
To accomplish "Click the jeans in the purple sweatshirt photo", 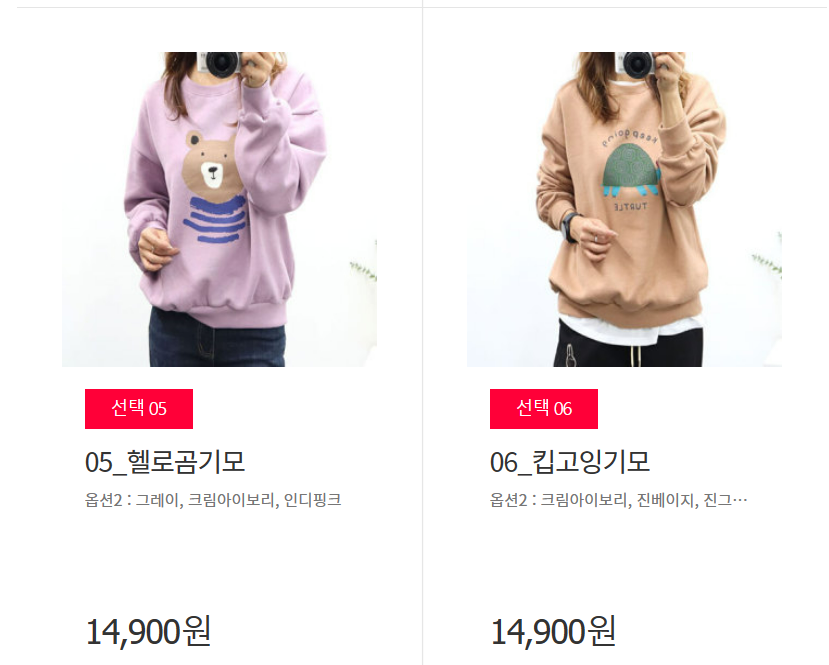I will pyautogui.click(x=217, y=338).
